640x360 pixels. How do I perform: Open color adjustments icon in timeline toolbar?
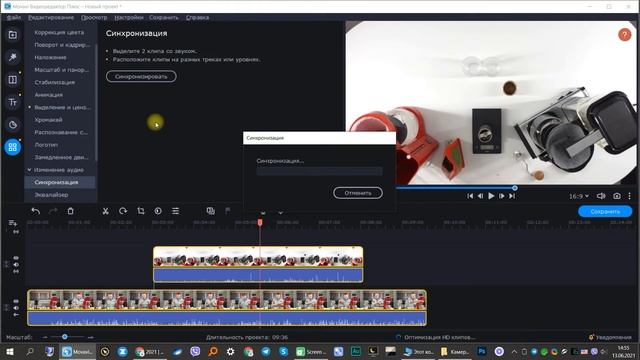click(158, 211)
